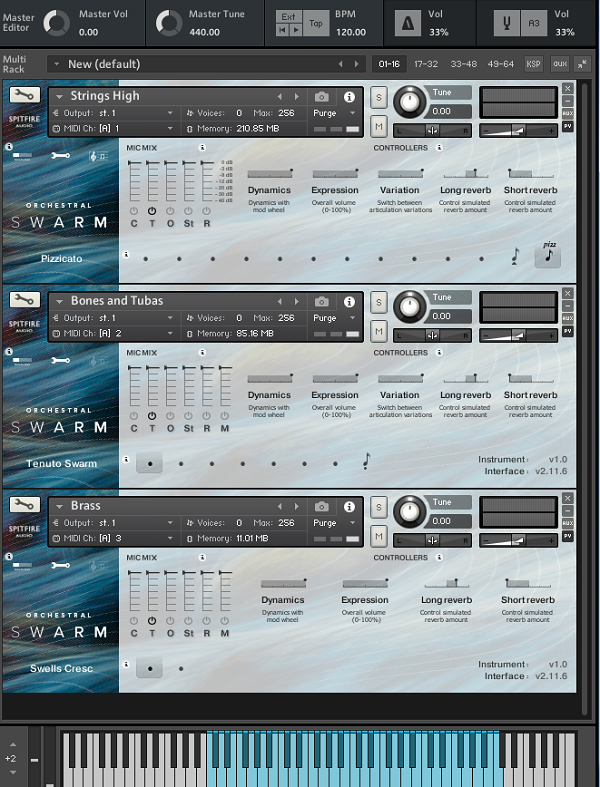Click the camera snapshot icon for Strings High

pos(322,96)
